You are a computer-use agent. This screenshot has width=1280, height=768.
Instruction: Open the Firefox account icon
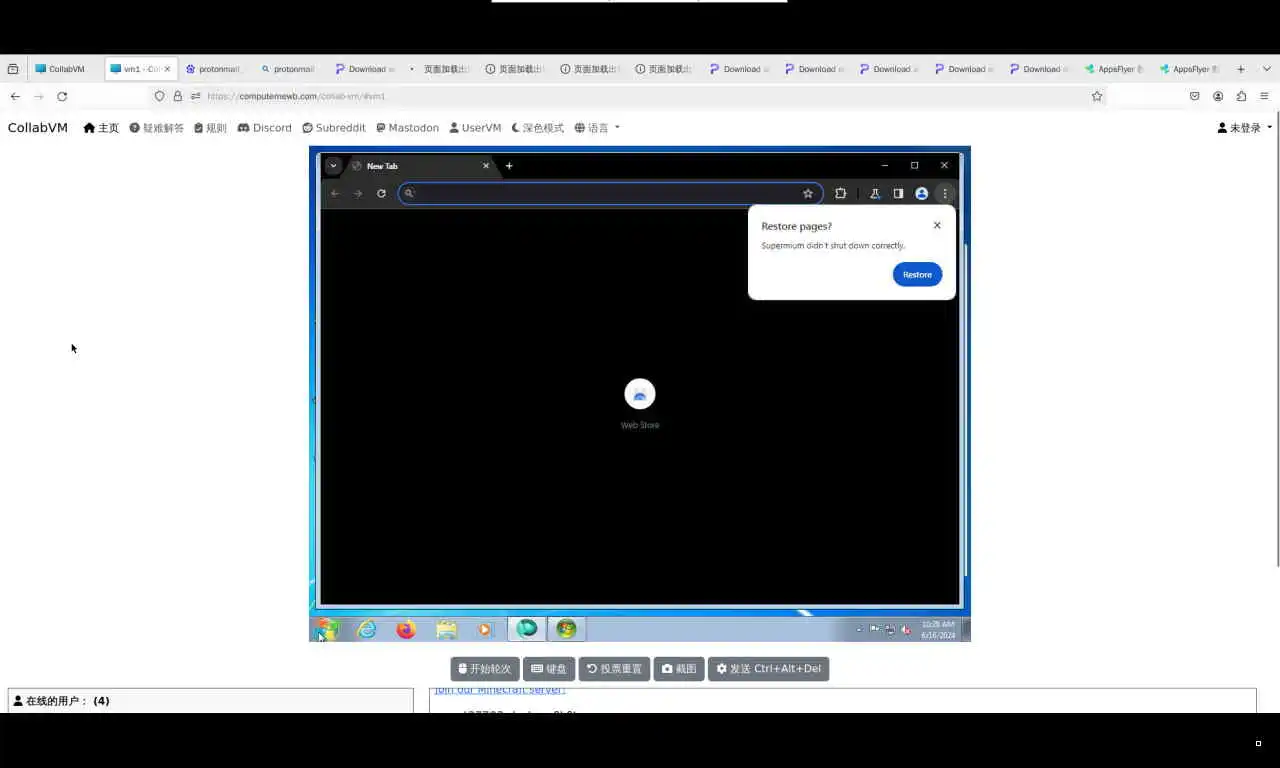[x=1218, y=96]
